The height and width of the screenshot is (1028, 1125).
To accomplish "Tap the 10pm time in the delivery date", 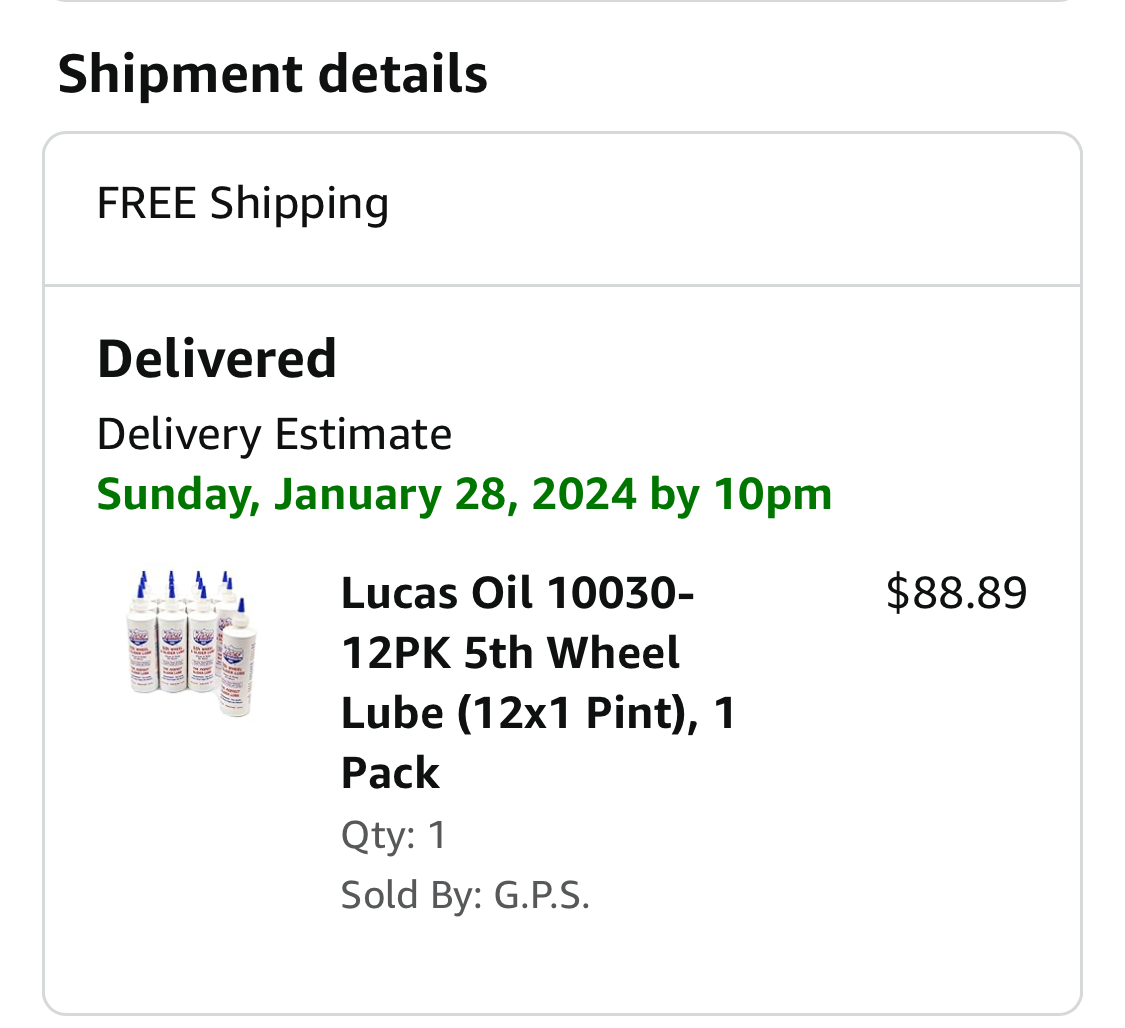I will pos(772,494).
